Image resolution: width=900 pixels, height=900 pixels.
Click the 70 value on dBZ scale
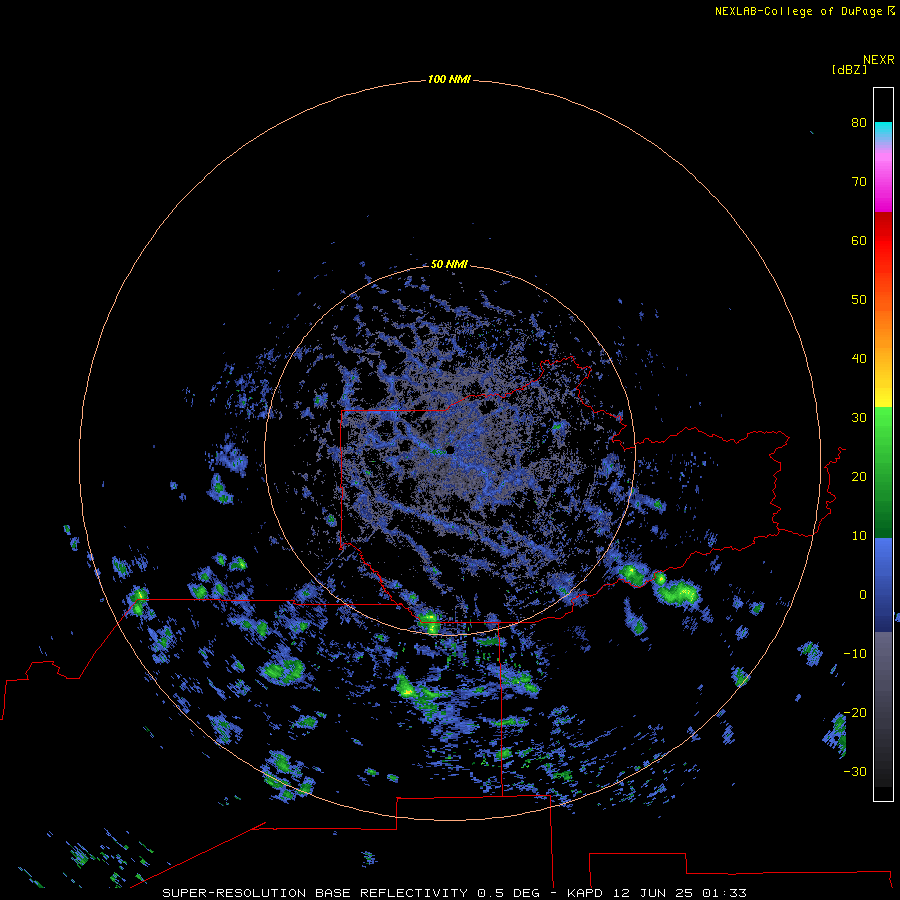859,181
